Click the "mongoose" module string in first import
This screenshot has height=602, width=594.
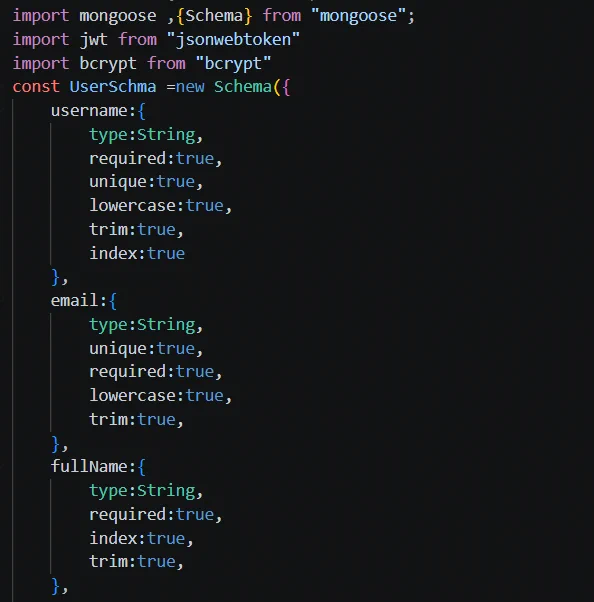click(x=359, y=17)
